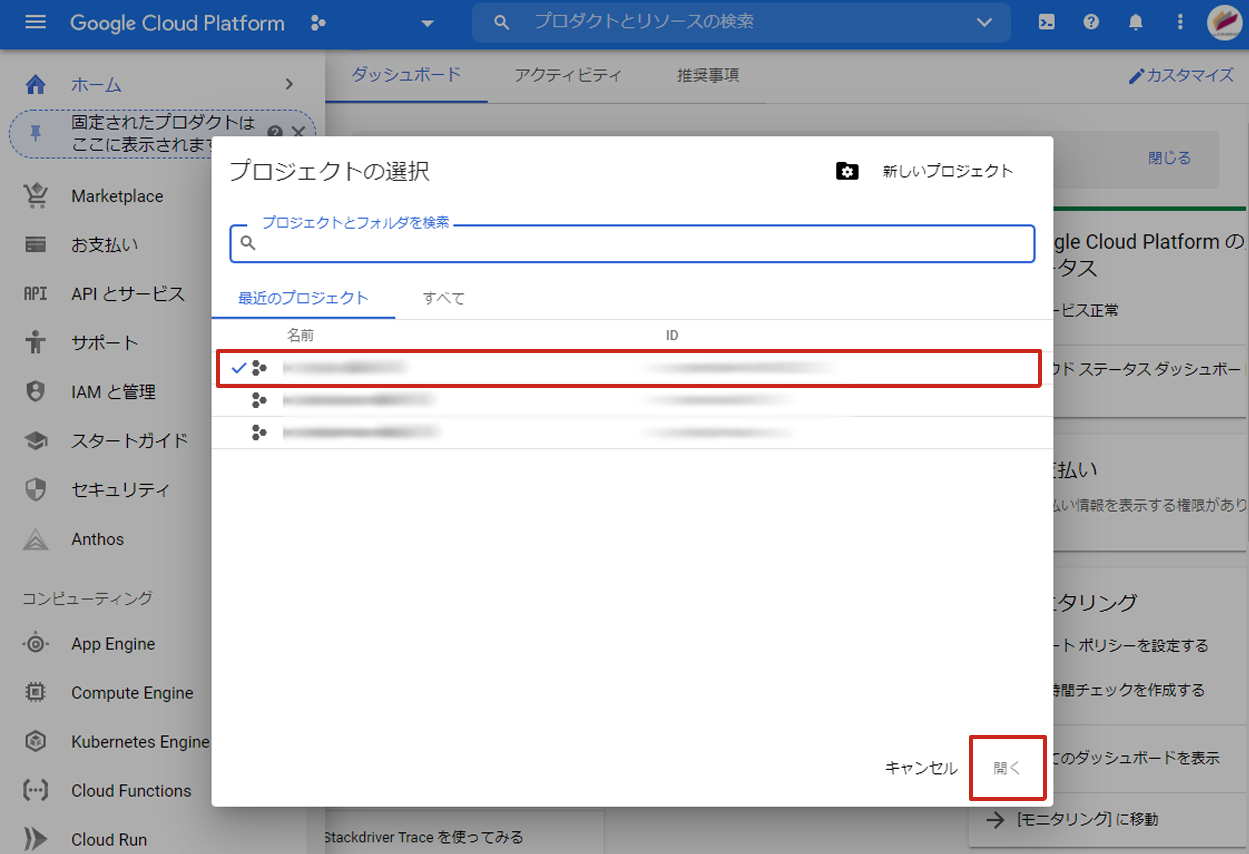The height and width of the screenshot is (854, 1249).
Task: Switch to the すべて tab
Action: [443, 298]
